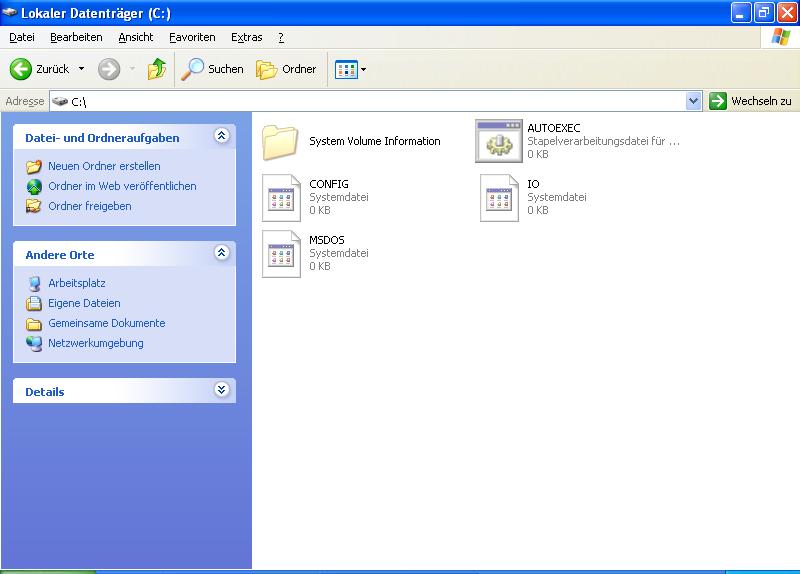Open Suchen magnifying glass search
Viewport: 800px width, 574px height.
(213, 69)
